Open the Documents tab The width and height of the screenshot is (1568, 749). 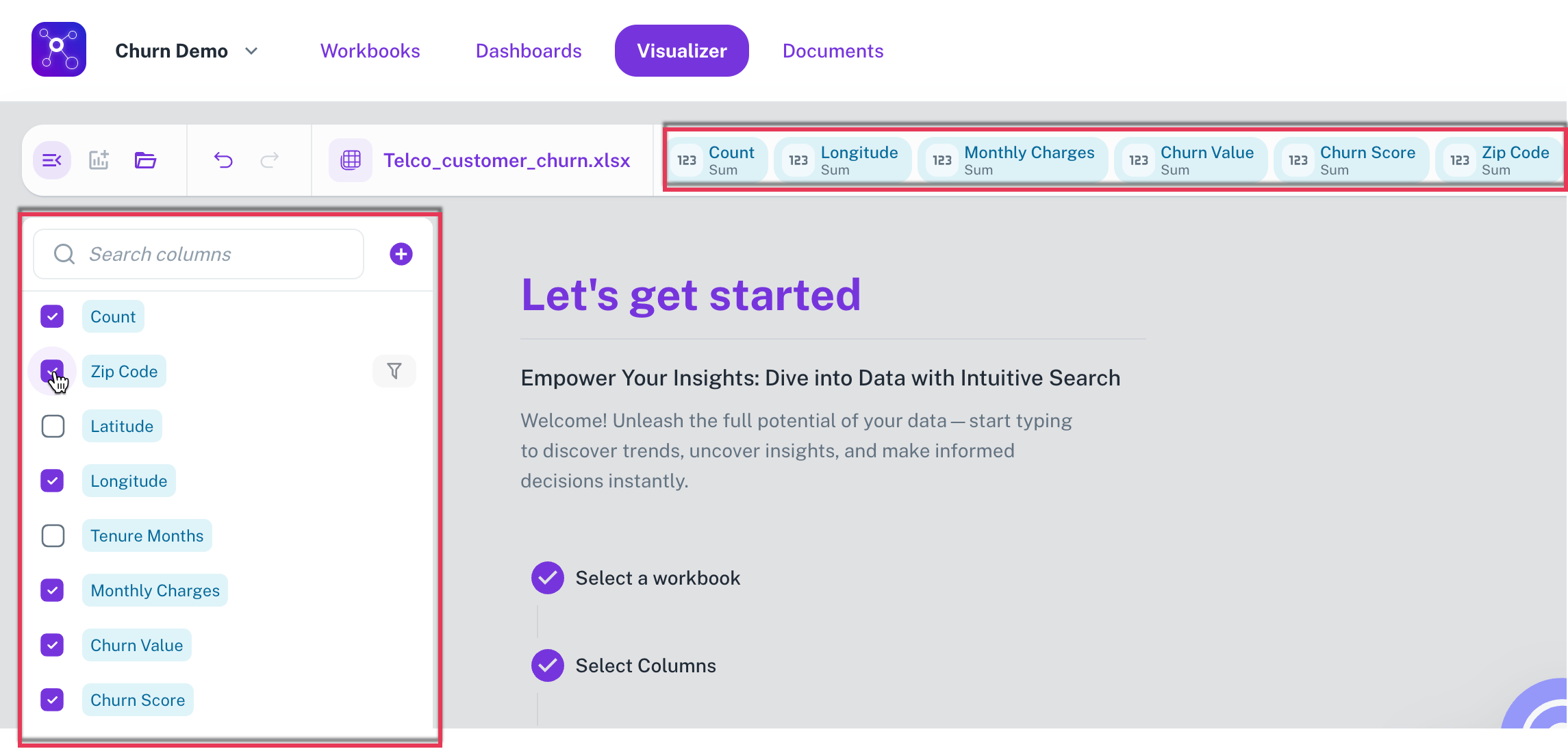tap(833, 51)
